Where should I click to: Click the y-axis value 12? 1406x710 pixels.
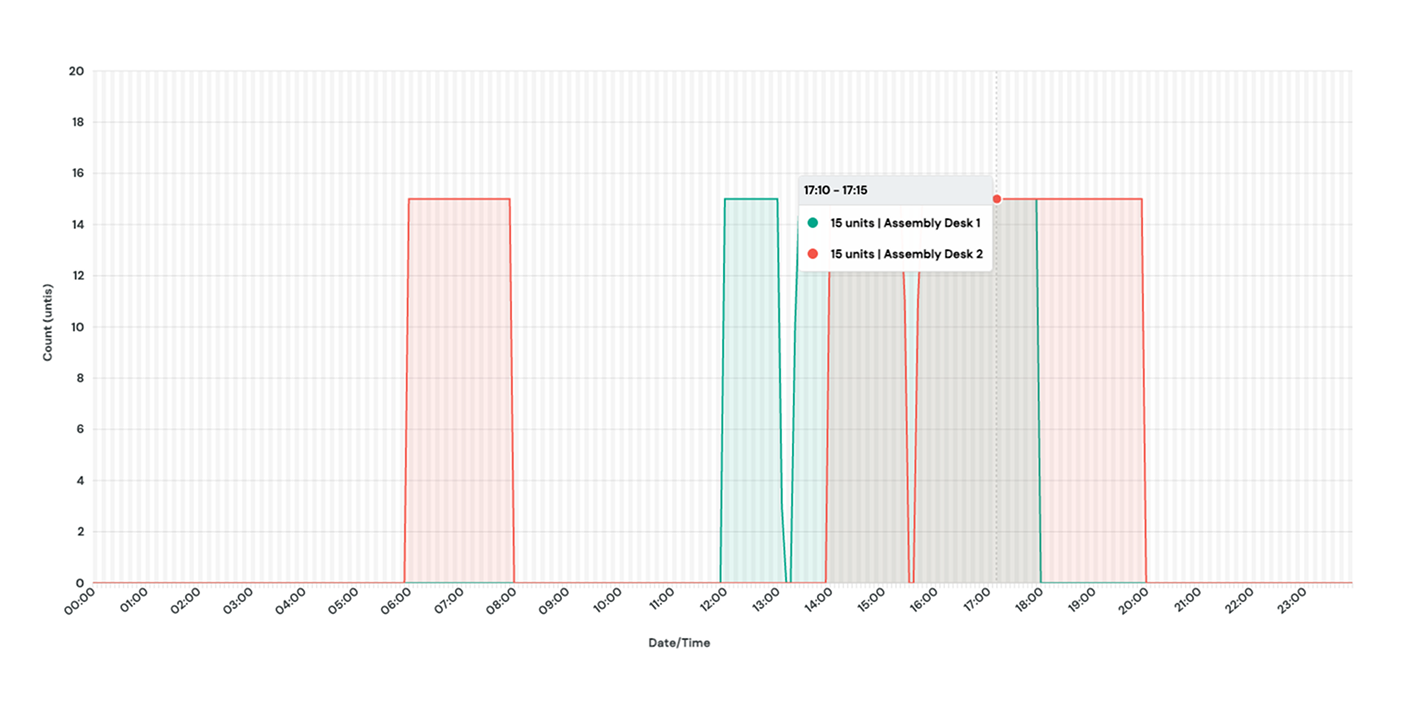[x=77, y=276]
